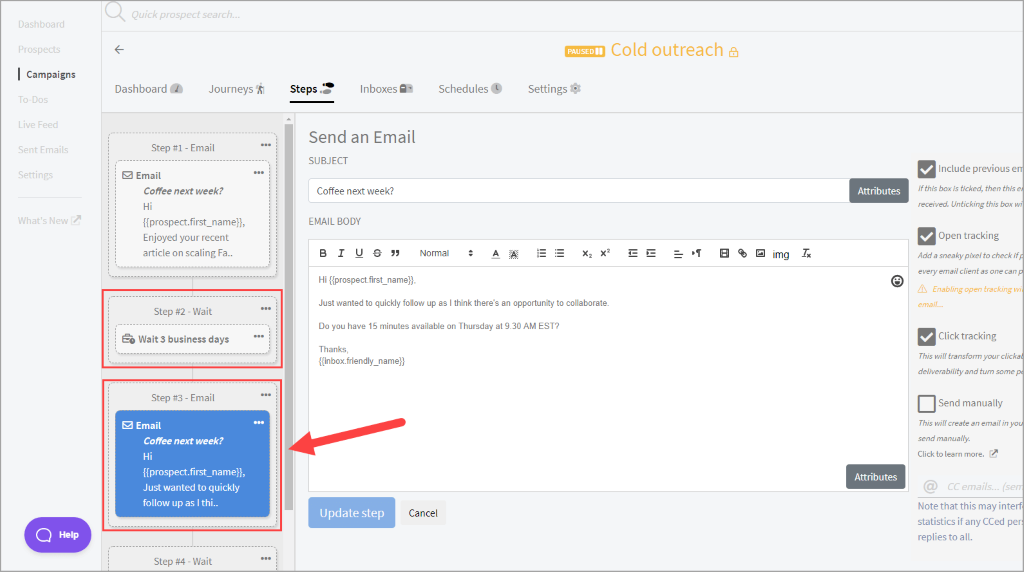1024x572 pixels.
Task: Apply italic formatting in editor toolbar
Action: click(341, 254)
